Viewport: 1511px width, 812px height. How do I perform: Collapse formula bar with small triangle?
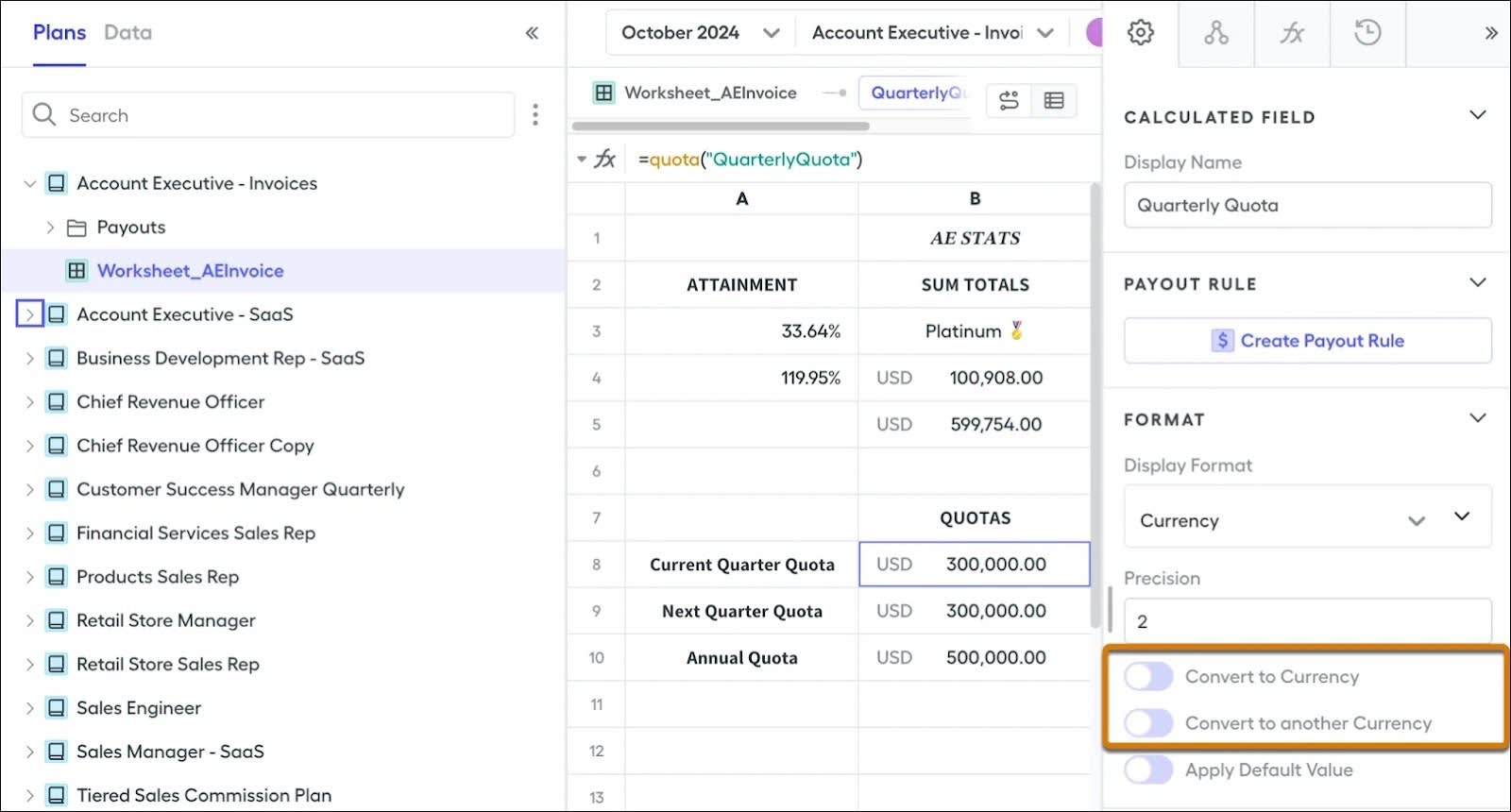(x=582, y=159)
